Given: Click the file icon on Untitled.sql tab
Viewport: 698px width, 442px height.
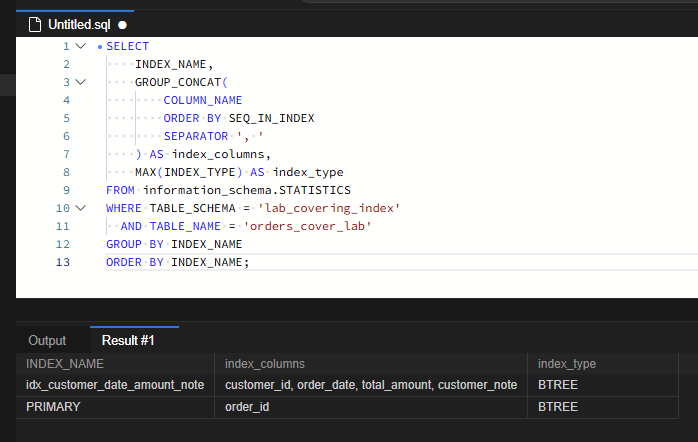Looking at the screenshot, I should point(35,24).
